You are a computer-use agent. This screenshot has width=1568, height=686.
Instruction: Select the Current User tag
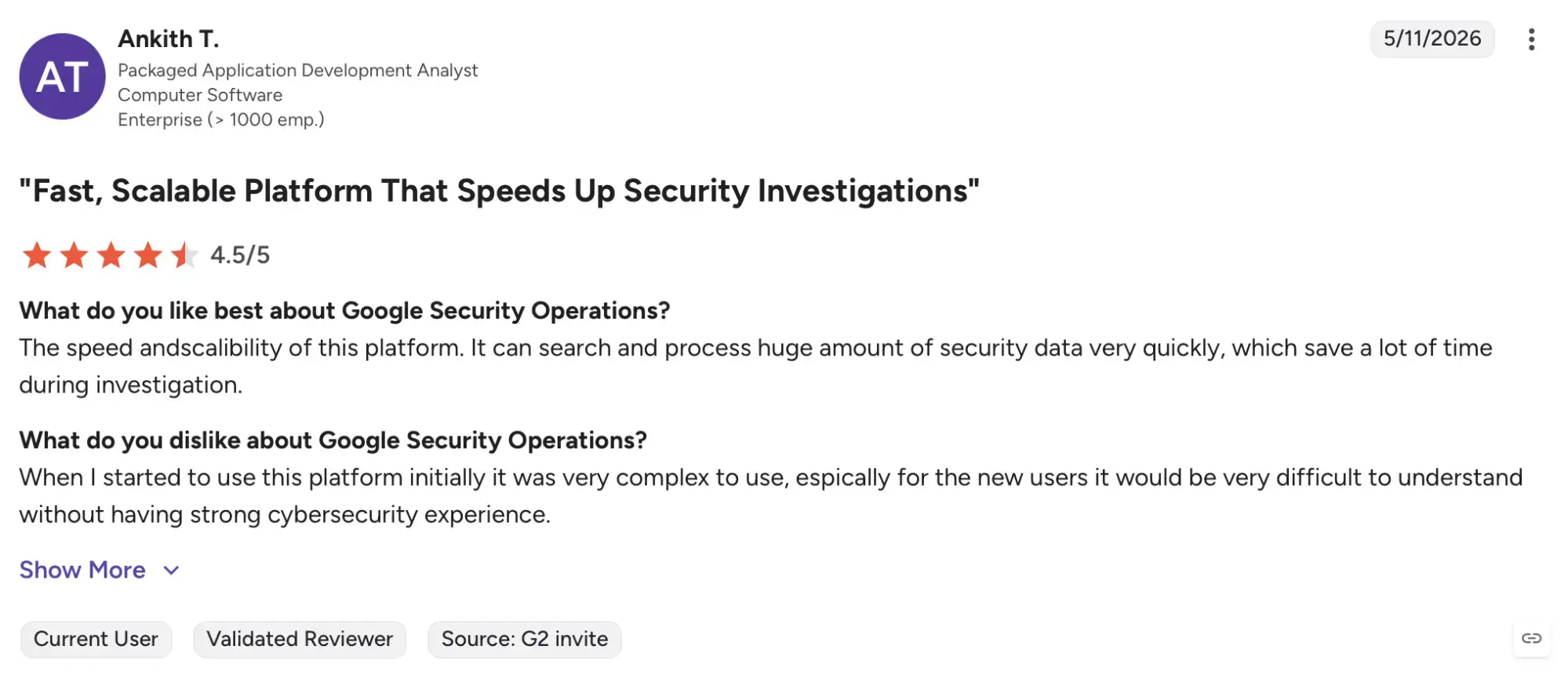[96, 639]
